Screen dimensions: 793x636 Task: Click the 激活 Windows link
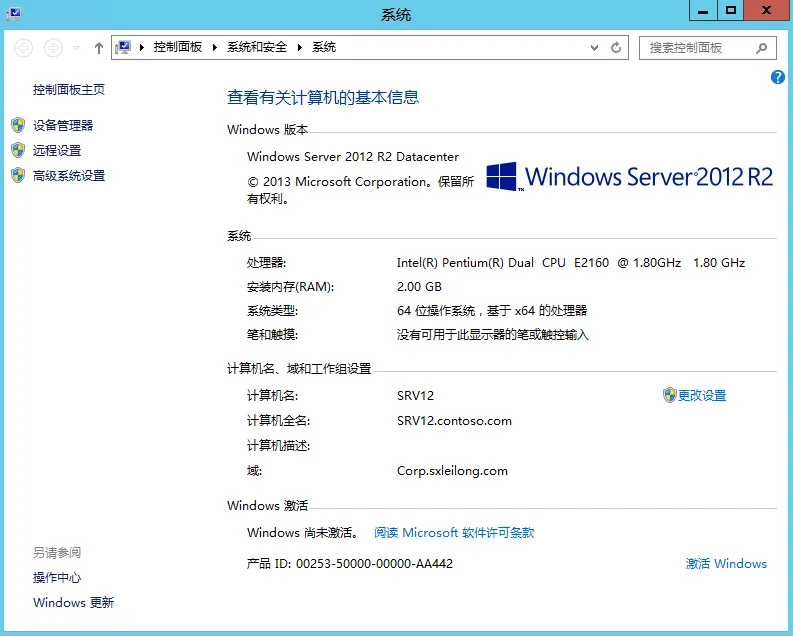[726, 563]
